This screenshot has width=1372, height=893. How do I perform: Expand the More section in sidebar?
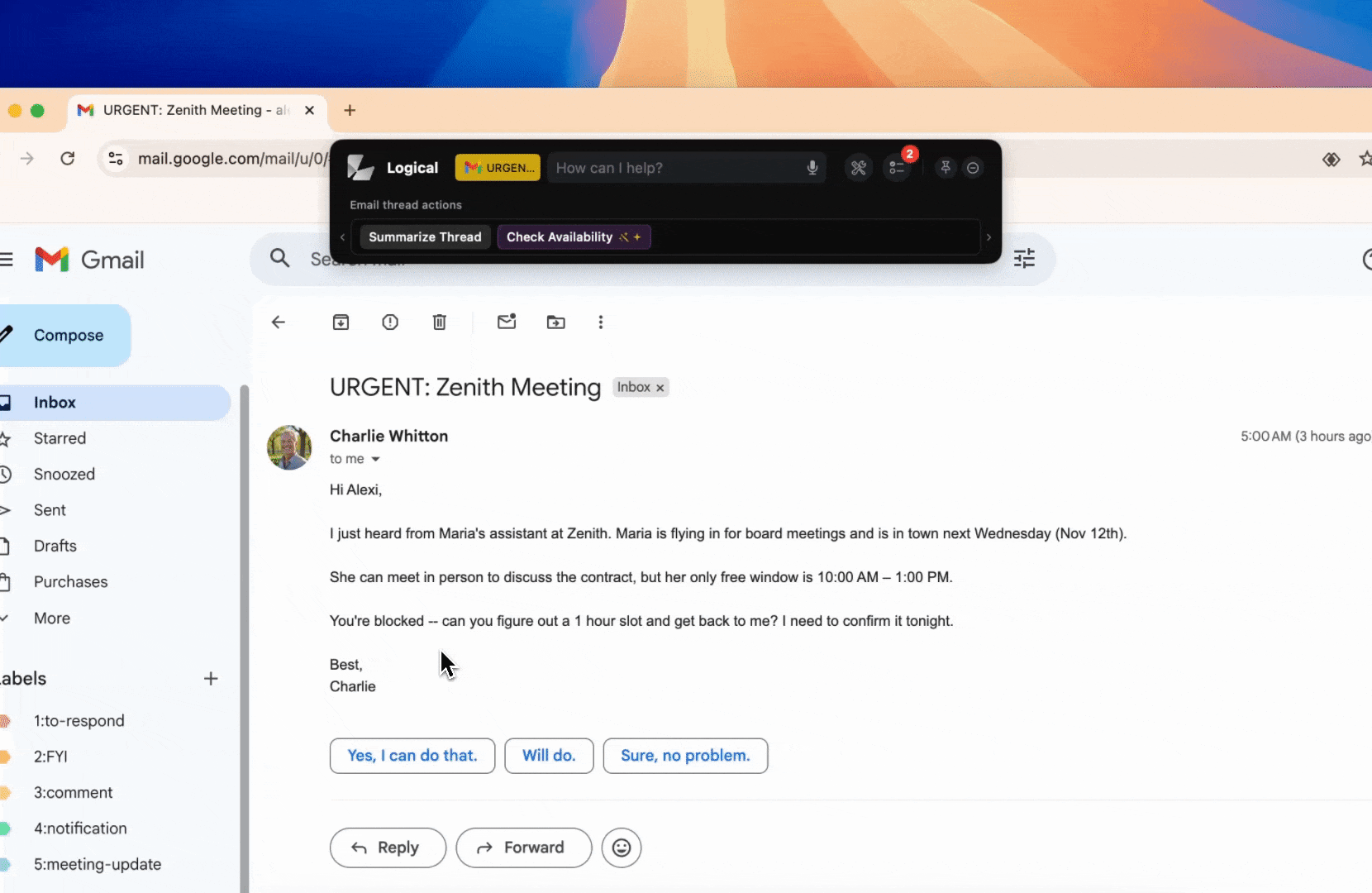click(x=51, y=618)
